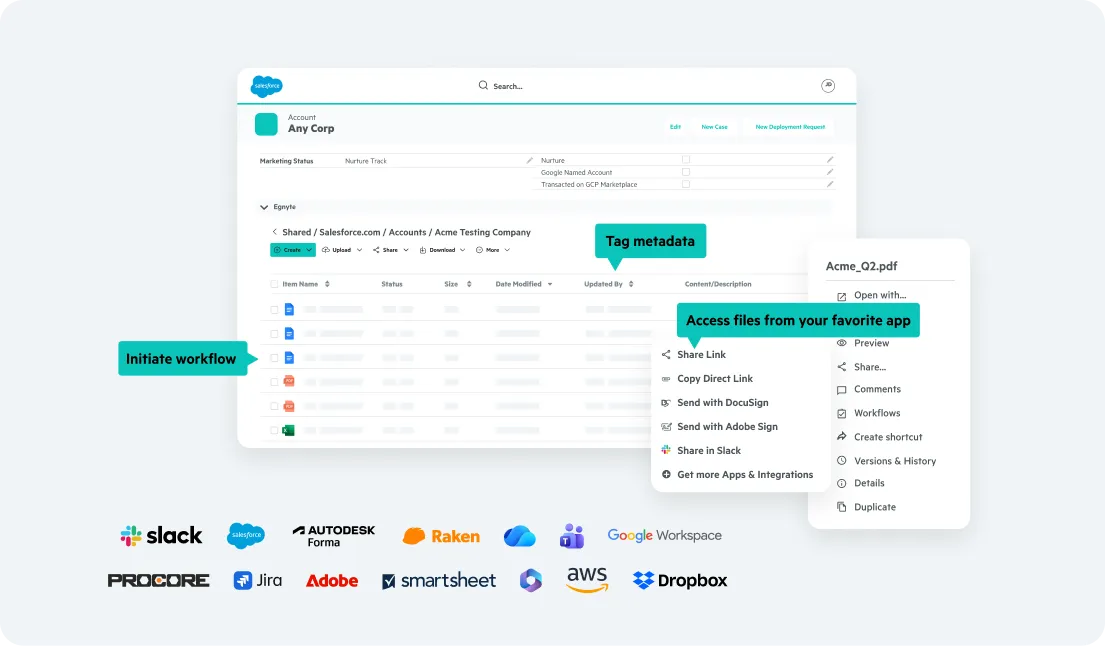Click the Smartsheet logo
The image size is (1105, 646).
[x=439, y=580]
